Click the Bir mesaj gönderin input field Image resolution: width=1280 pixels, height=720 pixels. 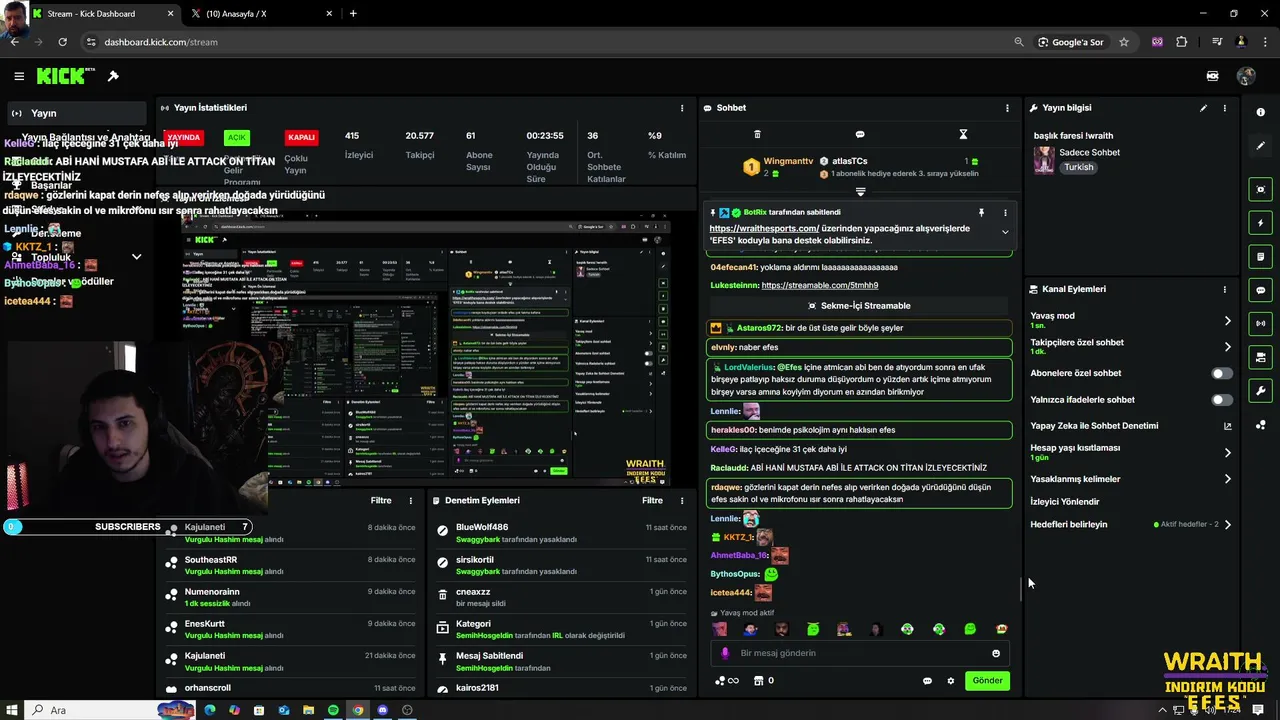[860, 653]
